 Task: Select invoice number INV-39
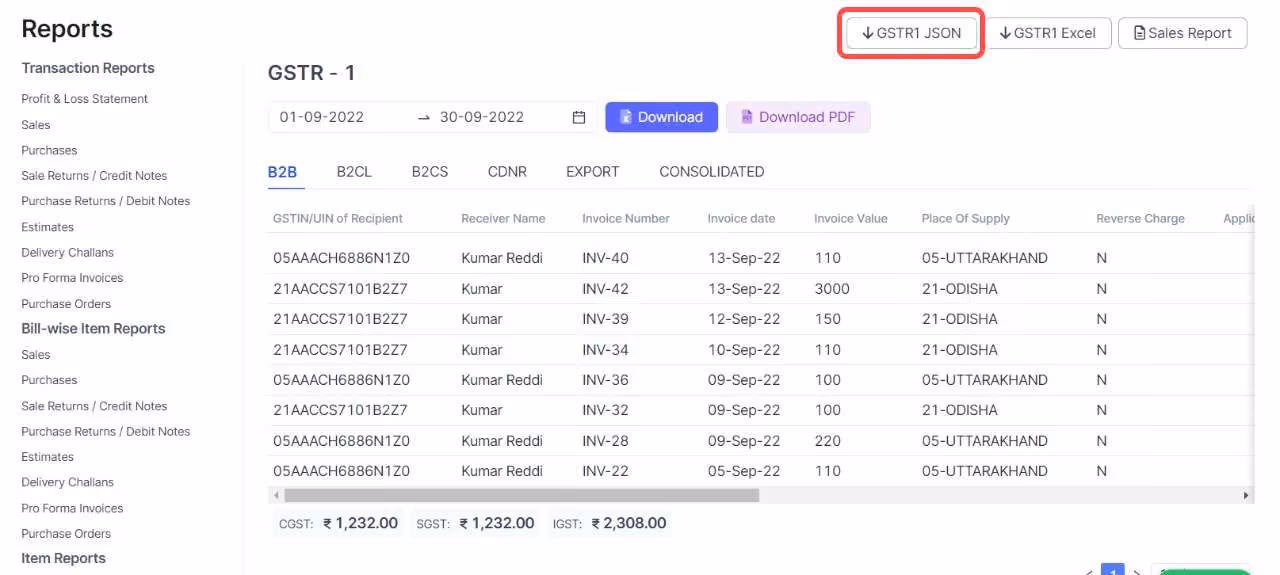(606, 319)
